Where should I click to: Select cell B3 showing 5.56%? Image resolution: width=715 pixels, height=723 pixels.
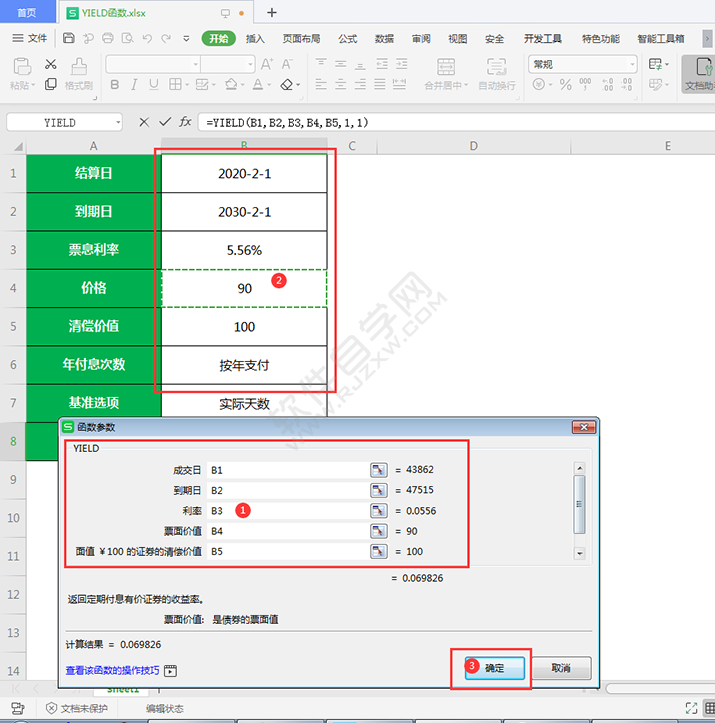point(244,250)
